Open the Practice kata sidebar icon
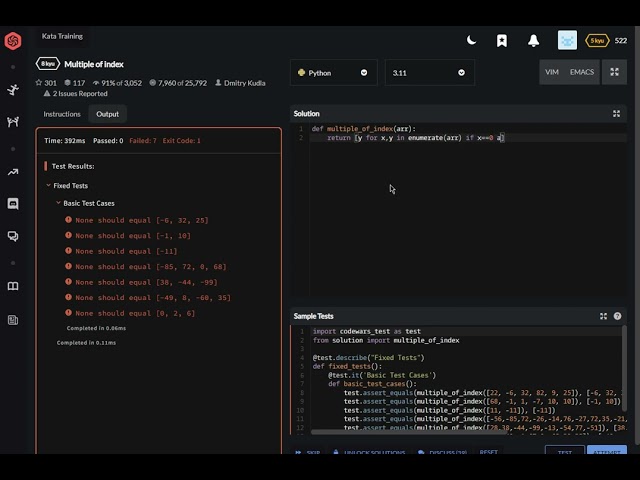 (x=13, y=89)
